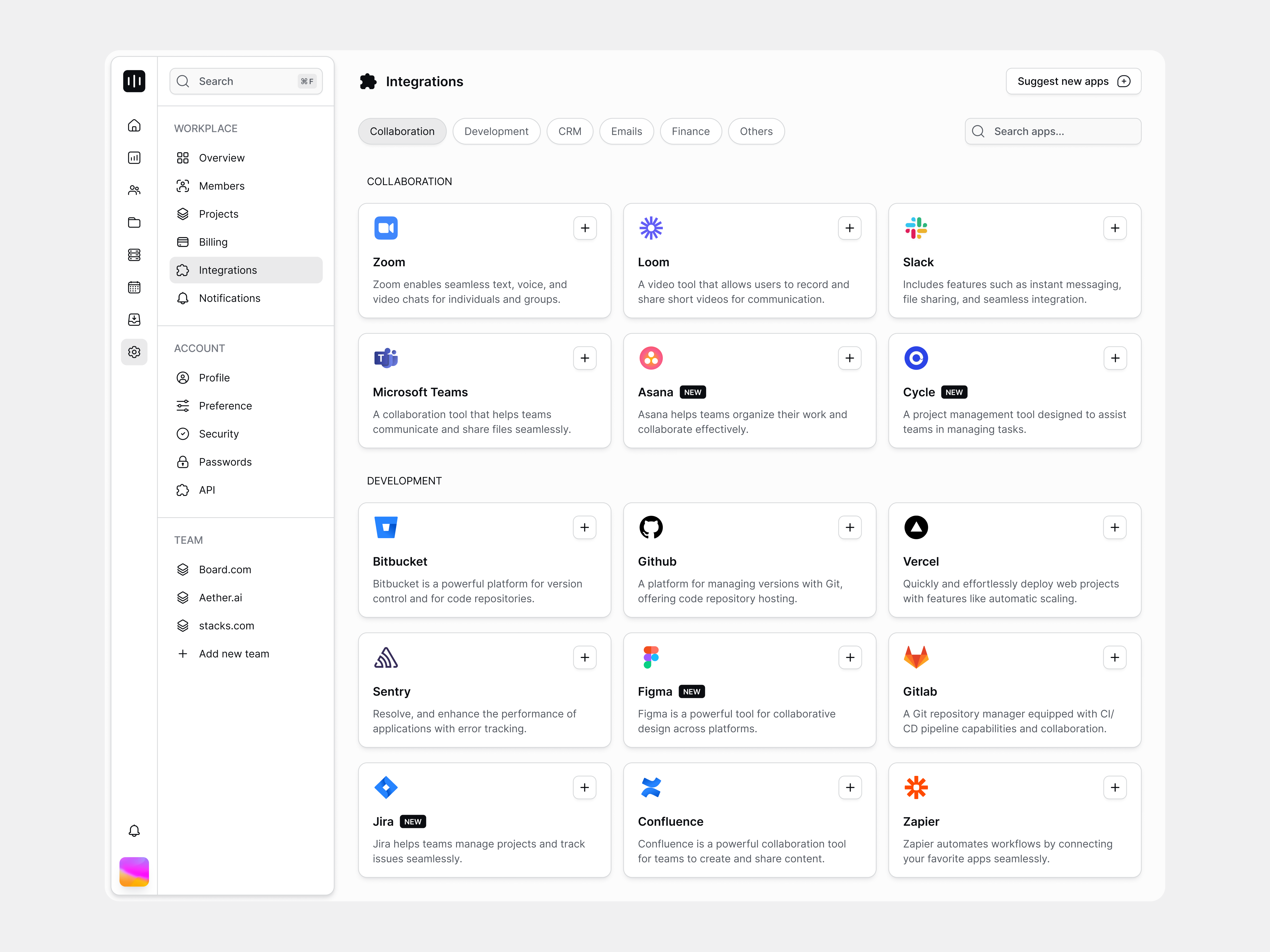Click the Slack logo icon

point(916,228)
